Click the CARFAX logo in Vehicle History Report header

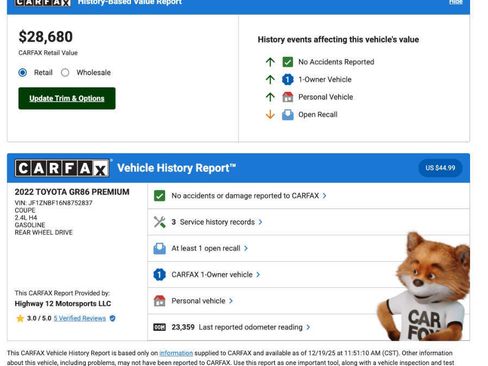click(x=62, y=168)
